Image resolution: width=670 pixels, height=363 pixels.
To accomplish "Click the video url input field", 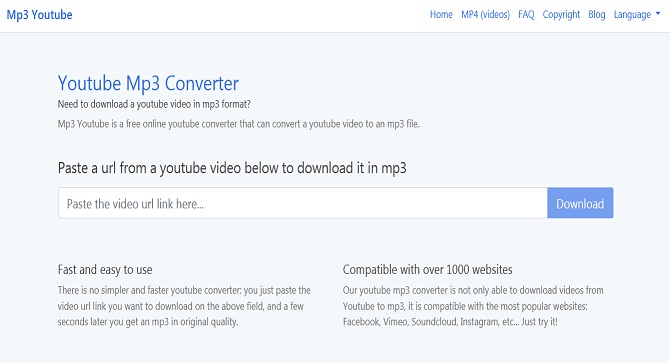I will 303,203.
